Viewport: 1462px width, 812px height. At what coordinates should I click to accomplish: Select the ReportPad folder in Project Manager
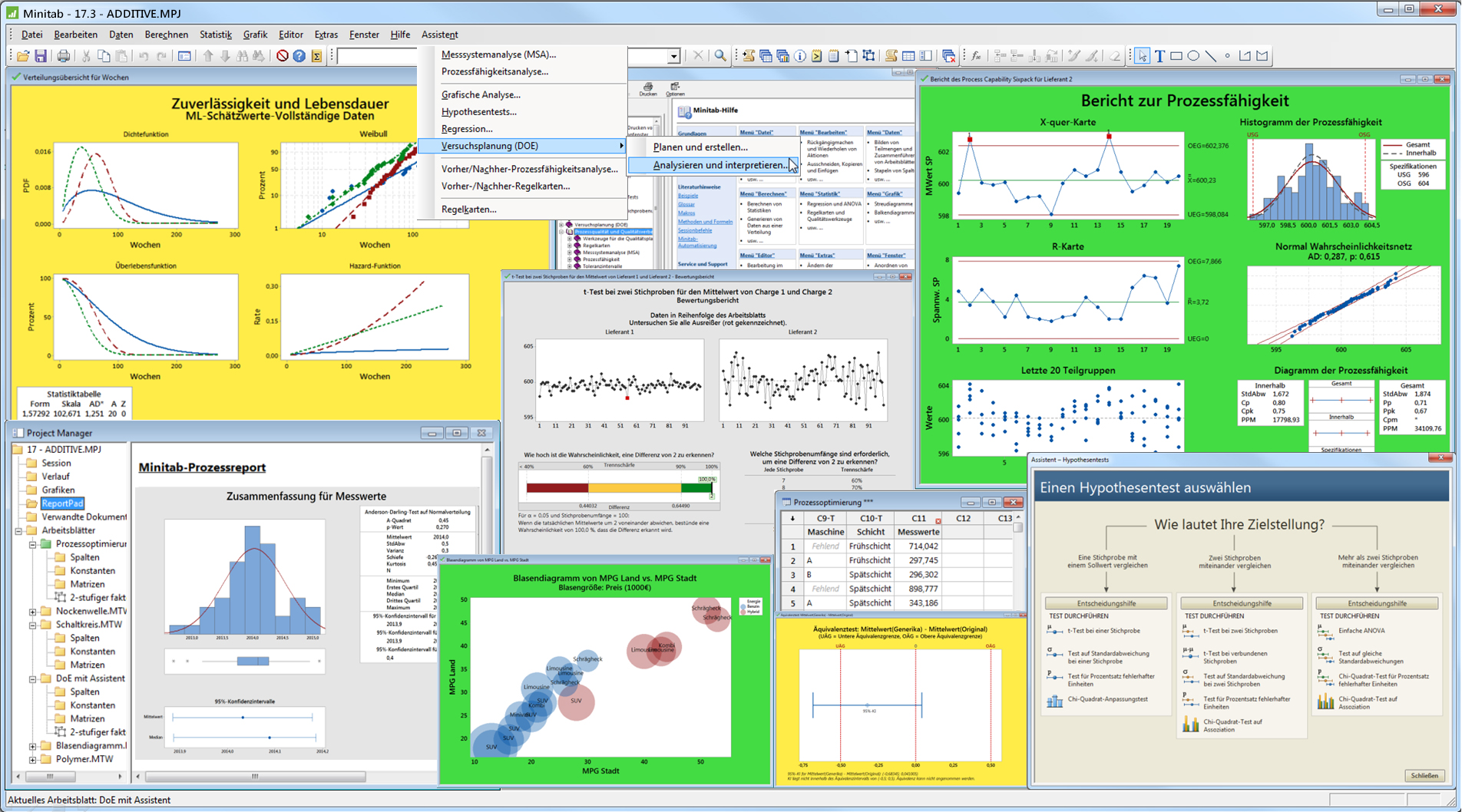coord(62,503)
